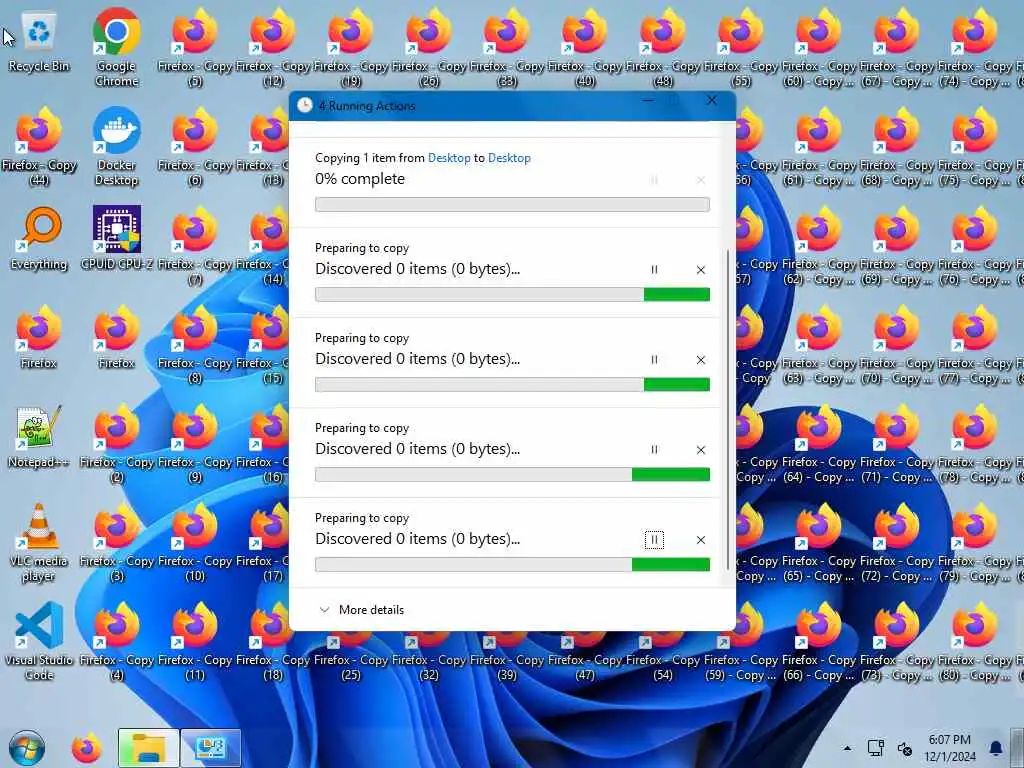Select the Firefox - Copy (71) icon

pyautogui.click(x=896, y=444)
